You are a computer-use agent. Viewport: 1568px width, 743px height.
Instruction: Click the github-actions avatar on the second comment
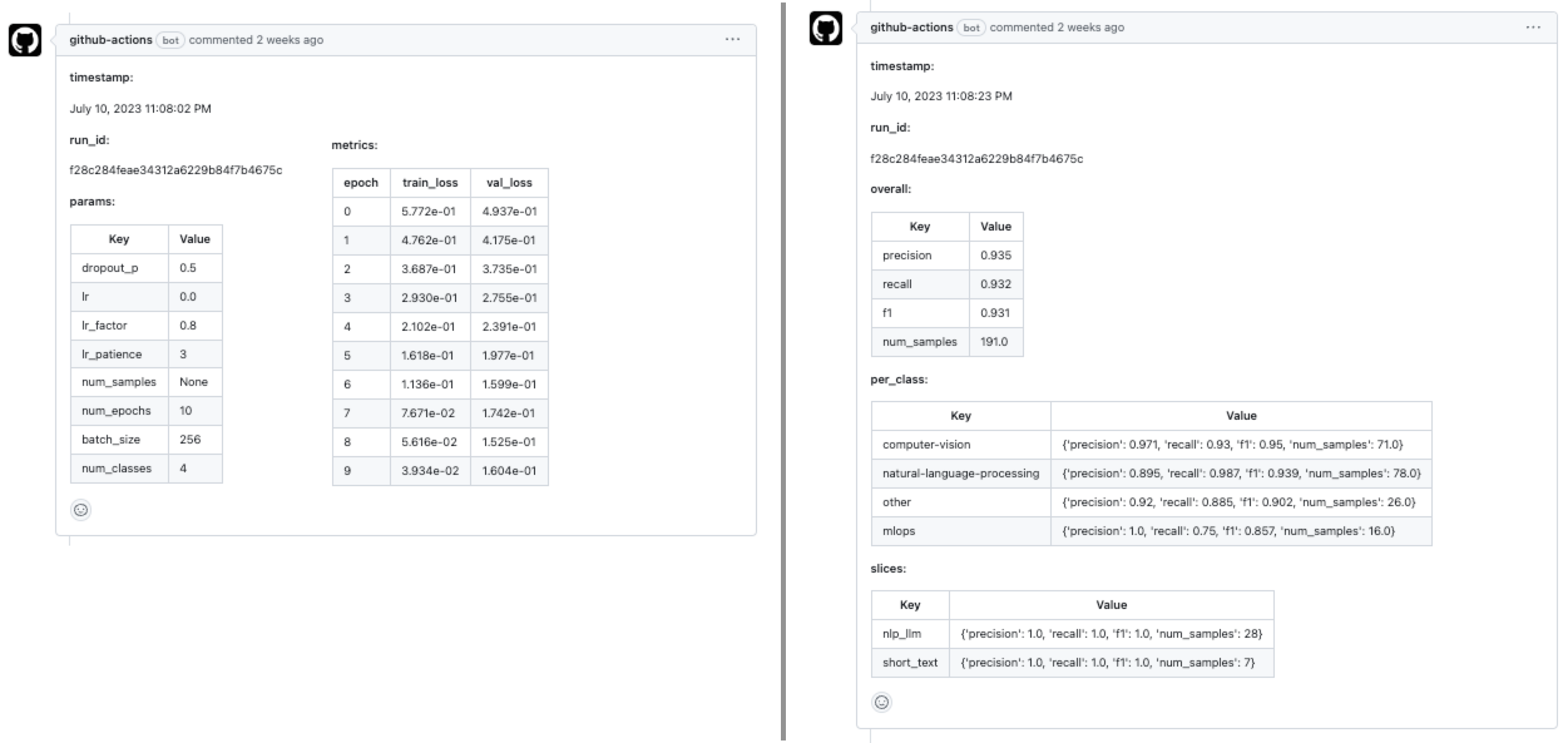coord(827,28)
